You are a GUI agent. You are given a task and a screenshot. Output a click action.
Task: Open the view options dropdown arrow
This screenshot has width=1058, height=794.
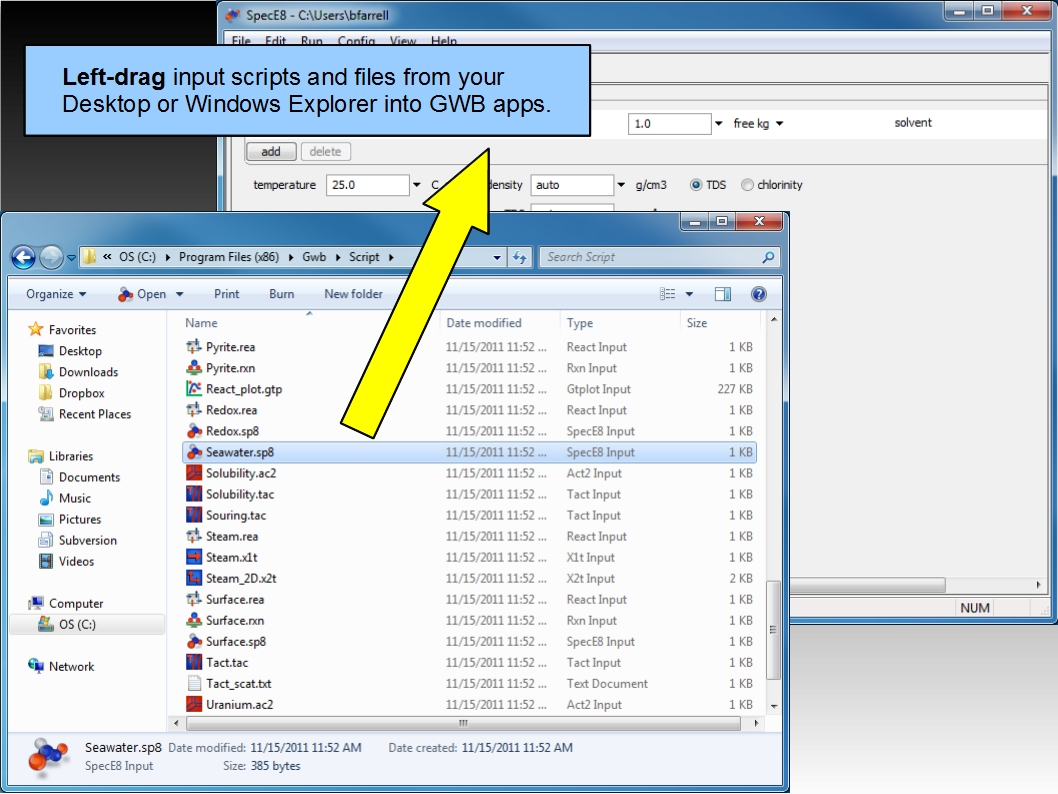[x=689, y=294]
